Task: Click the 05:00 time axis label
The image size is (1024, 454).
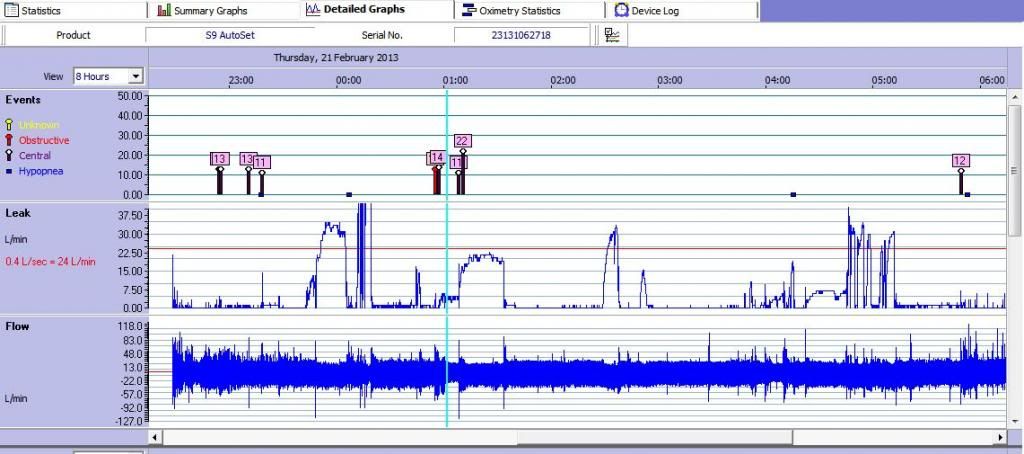Action: tap(884, 80)
